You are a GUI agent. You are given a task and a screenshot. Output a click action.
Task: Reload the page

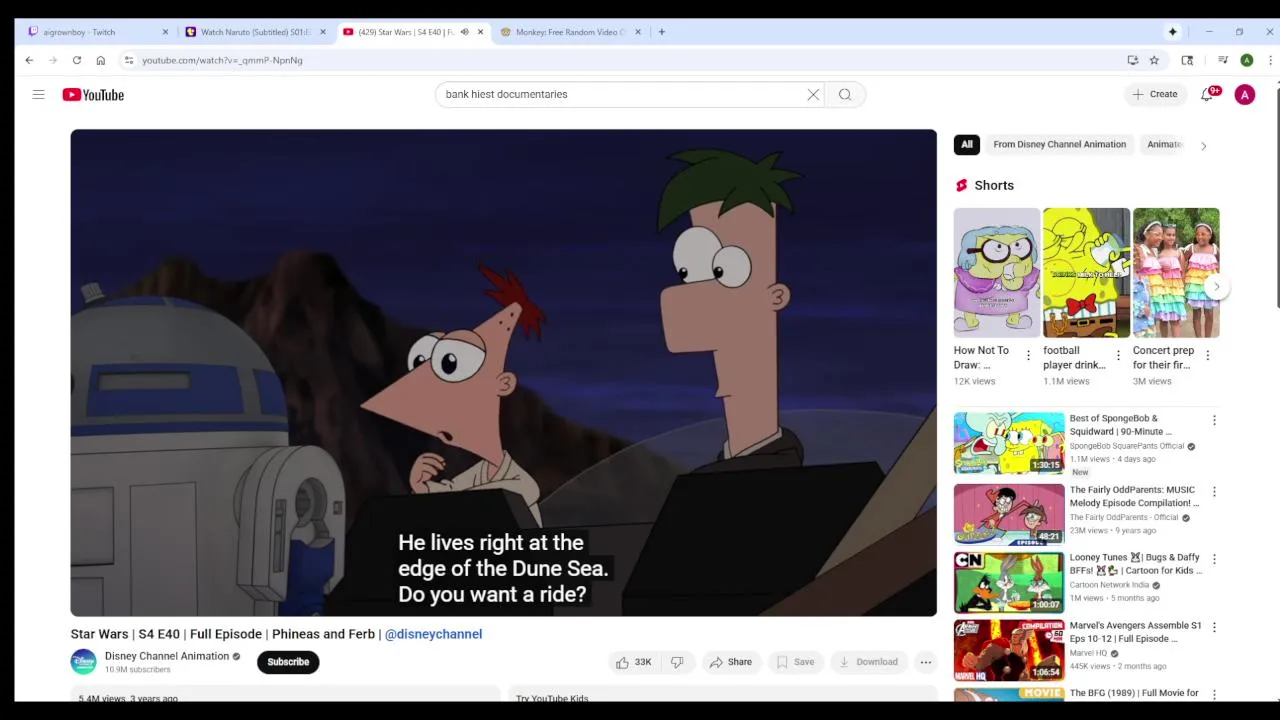coord(76,60)
